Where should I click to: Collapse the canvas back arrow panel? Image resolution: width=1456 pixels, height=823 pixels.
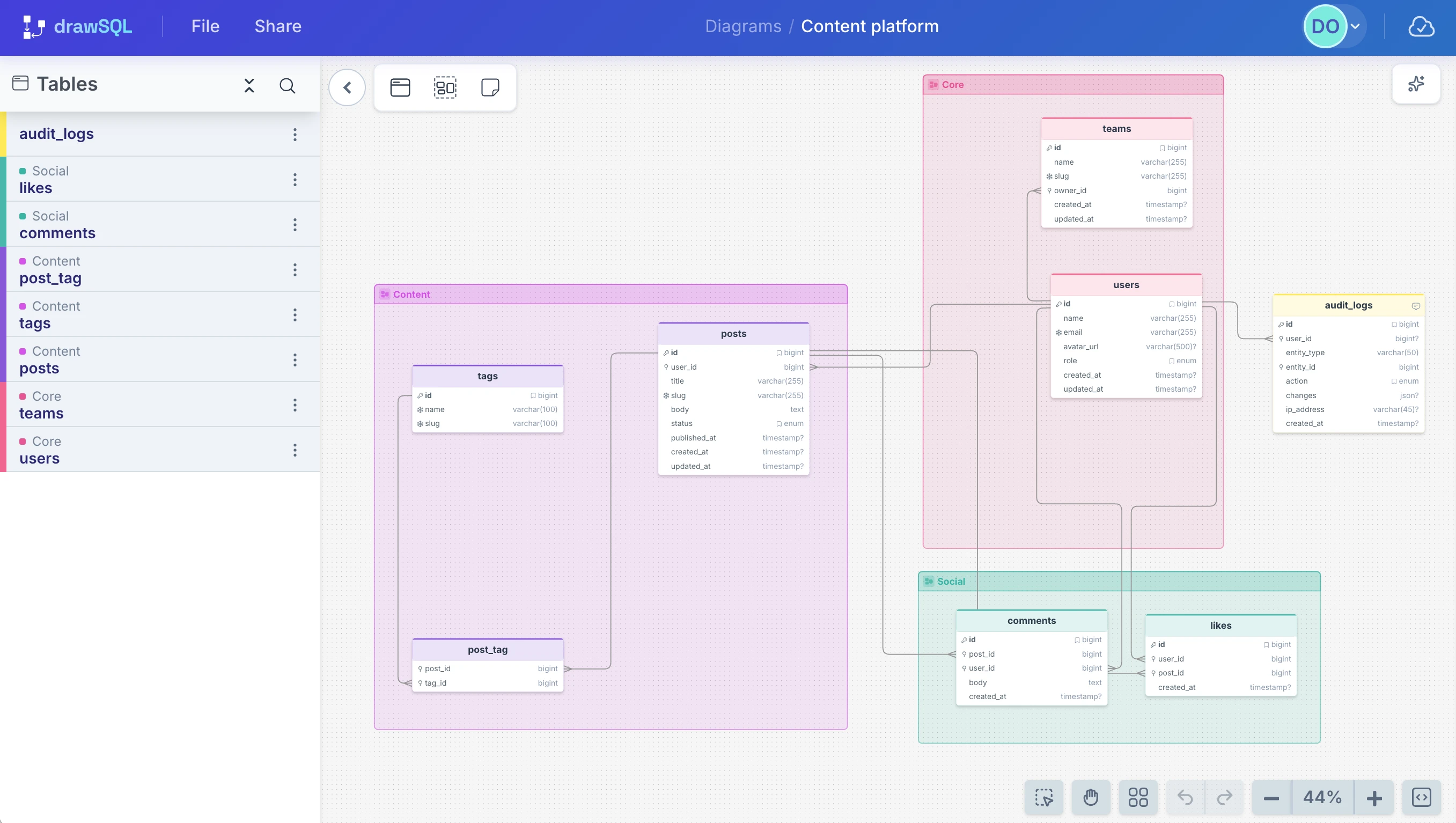pos(347,87)
